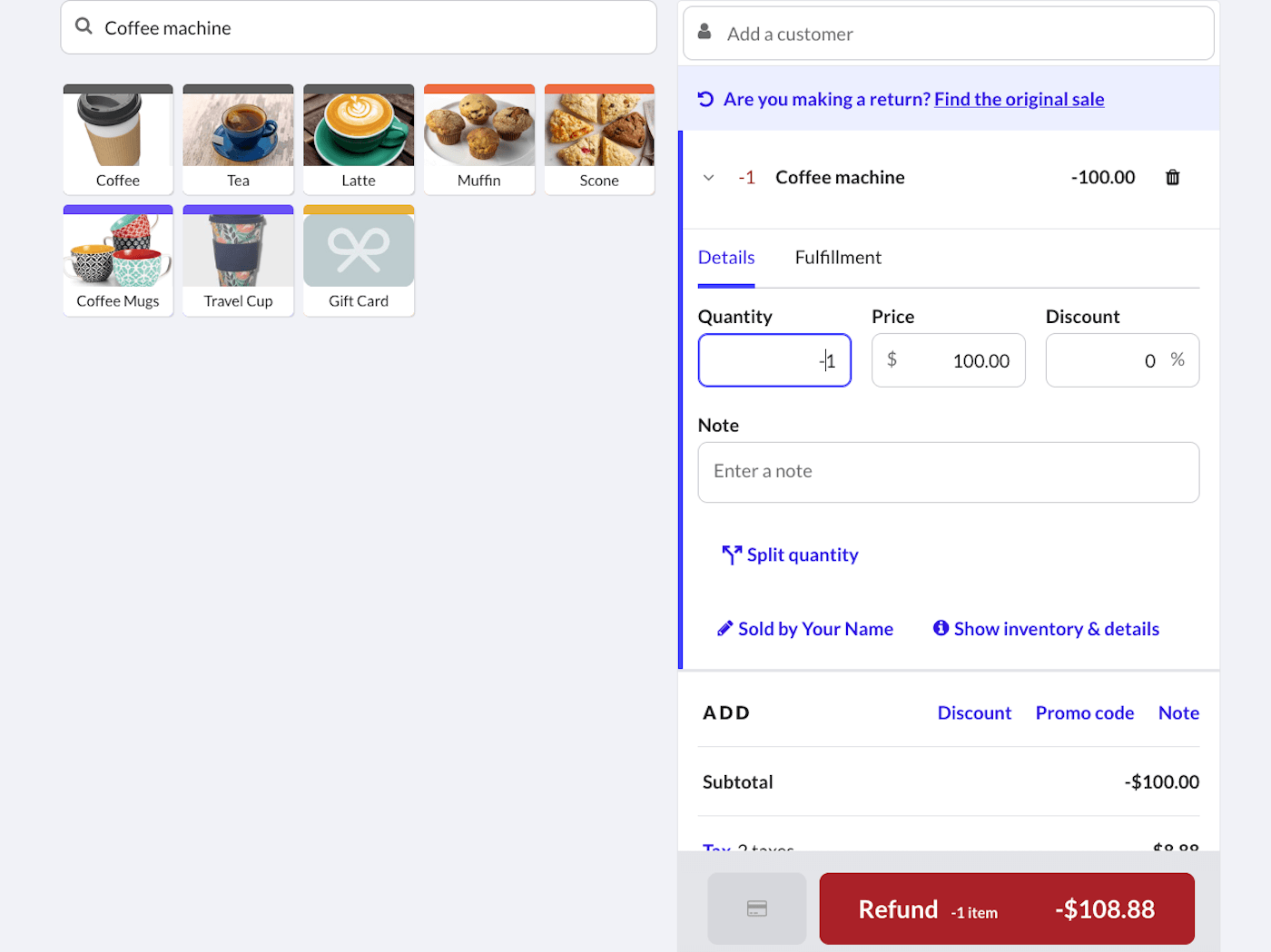Delete Coffee machine line item with trash icon
The width and height of the screenshot is (1271, 952).
point(1172,178)
